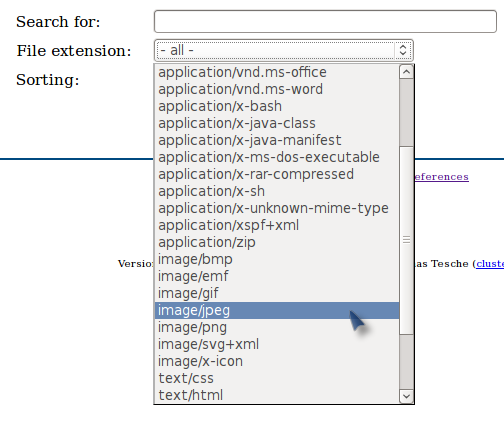Pick image/png from list
Viewport: 504px width, 428px height.
tap(277, 327)
